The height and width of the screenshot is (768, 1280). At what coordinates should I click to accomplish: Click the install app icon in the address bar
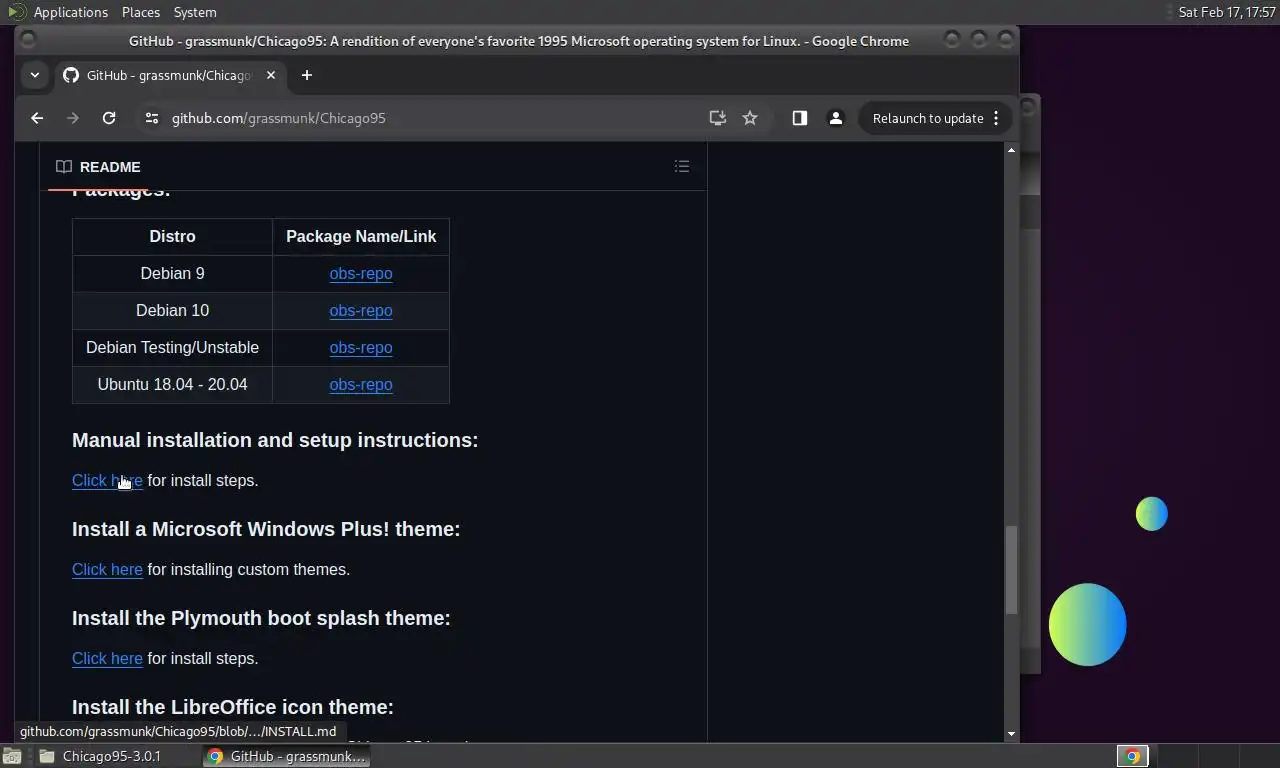tap(717, 118)
